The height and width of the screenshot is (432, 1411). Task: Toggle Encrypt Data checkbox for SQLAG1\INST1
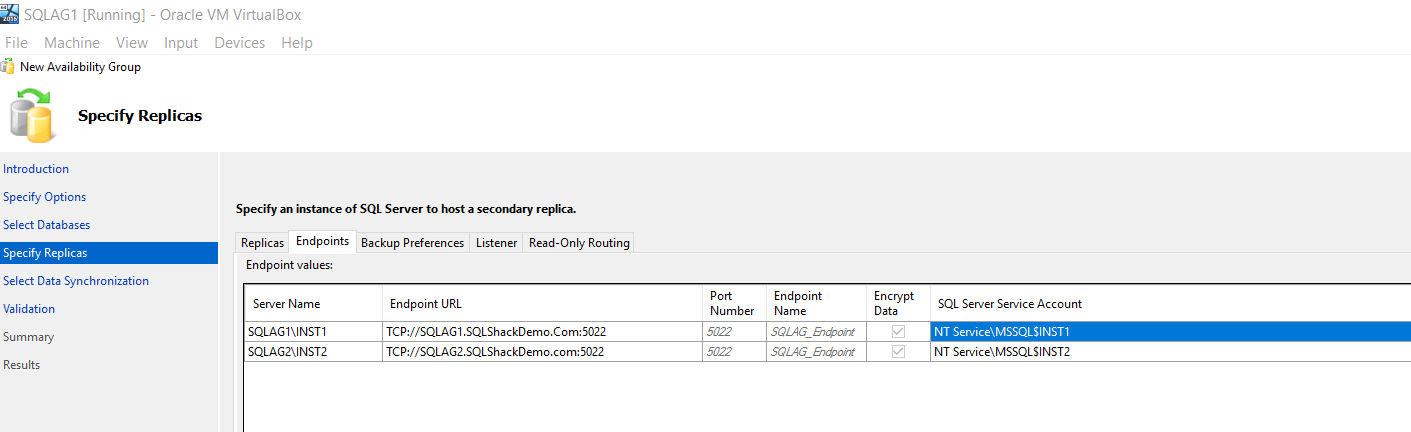click(898, 331)
